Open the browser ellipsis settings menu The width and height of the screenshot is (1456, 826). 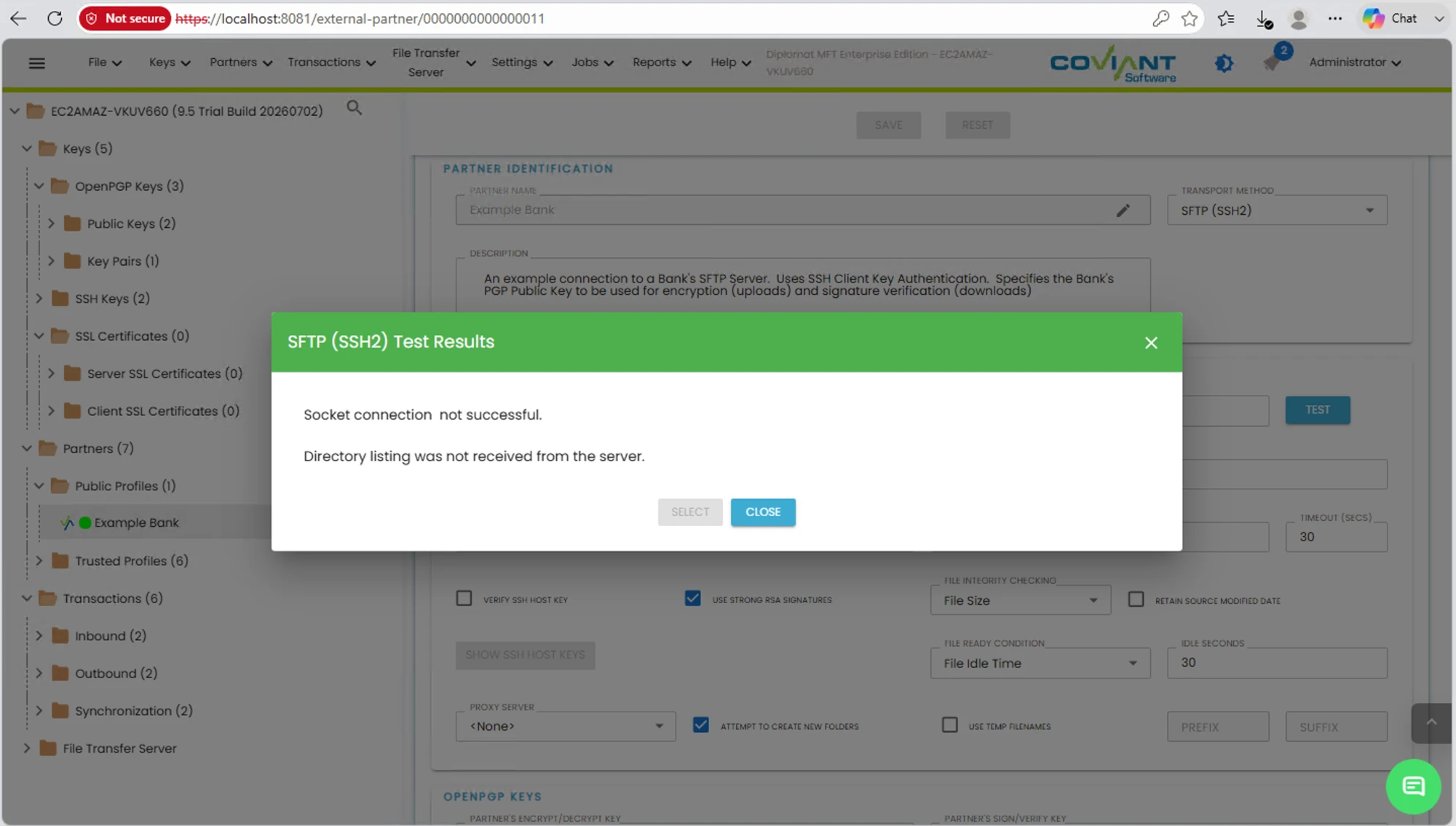coord(1334,18)
